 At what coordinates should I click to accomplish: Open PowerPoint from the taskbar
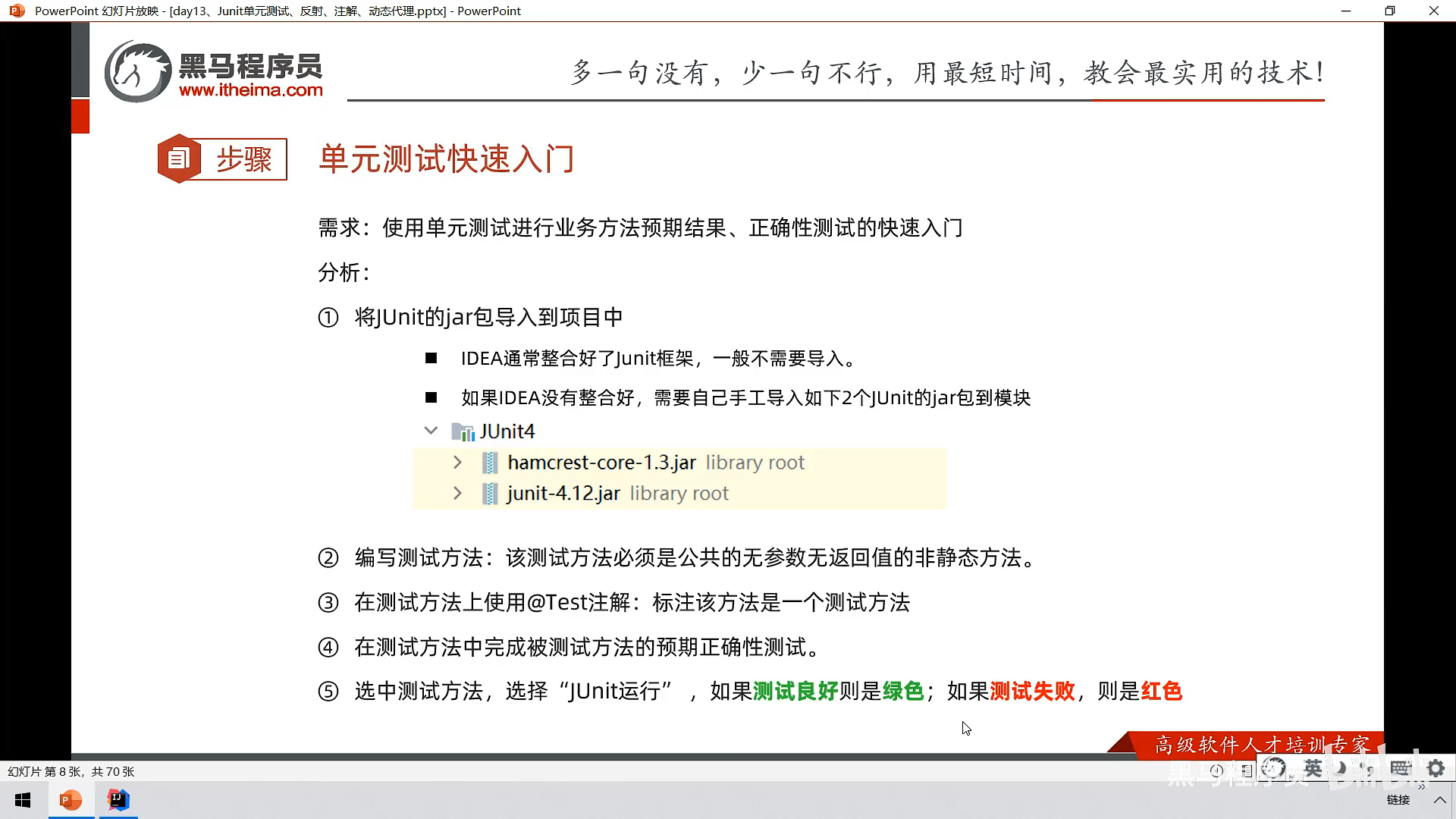[x=71, y=800]
